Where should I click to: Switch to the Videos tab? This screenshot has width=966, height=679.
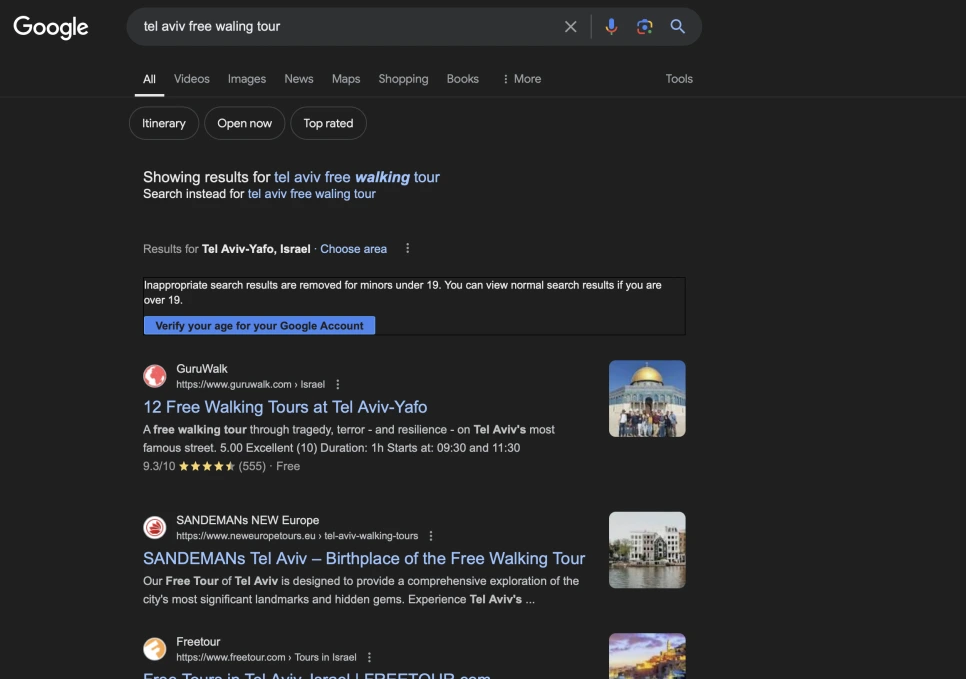(192, 79)
